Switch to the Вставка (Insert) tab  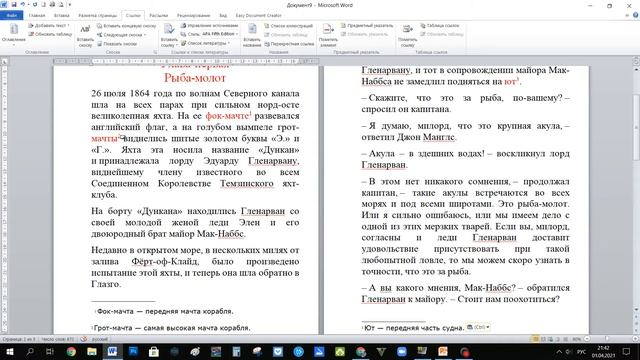click(61, 16)
